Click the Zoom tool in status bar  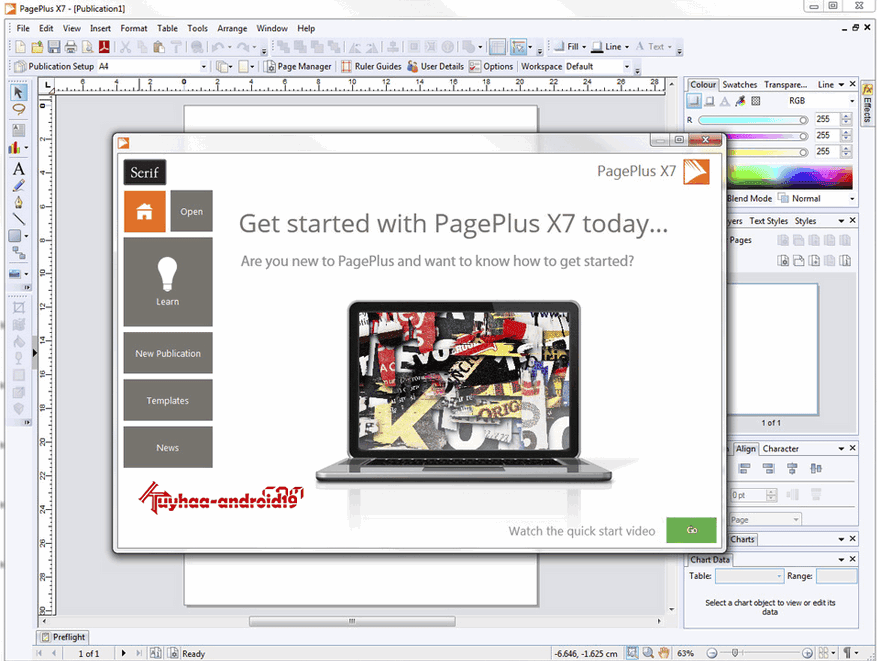[648, 653]
